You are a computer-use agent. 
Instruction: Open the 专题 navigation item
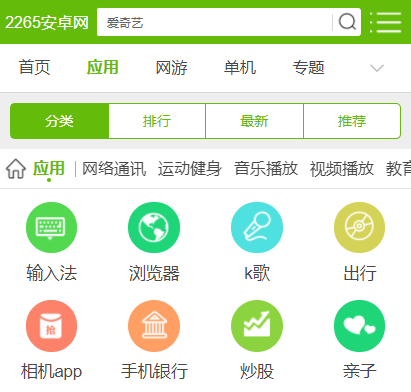308,68
